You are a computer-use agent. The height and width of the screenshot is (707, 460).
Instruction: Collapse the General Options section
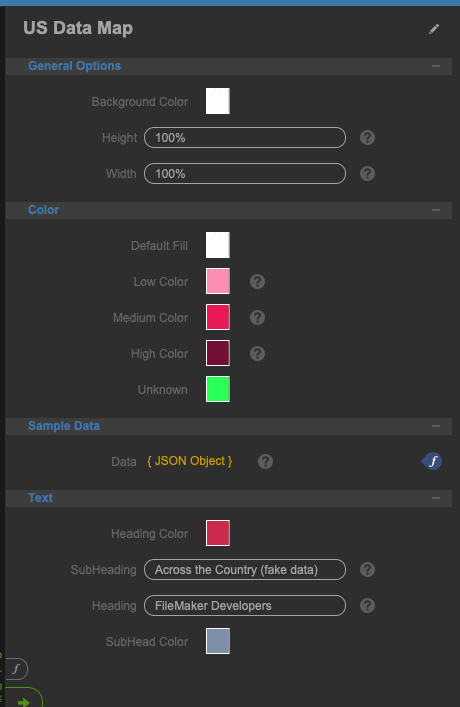click(x=436, y=66)
